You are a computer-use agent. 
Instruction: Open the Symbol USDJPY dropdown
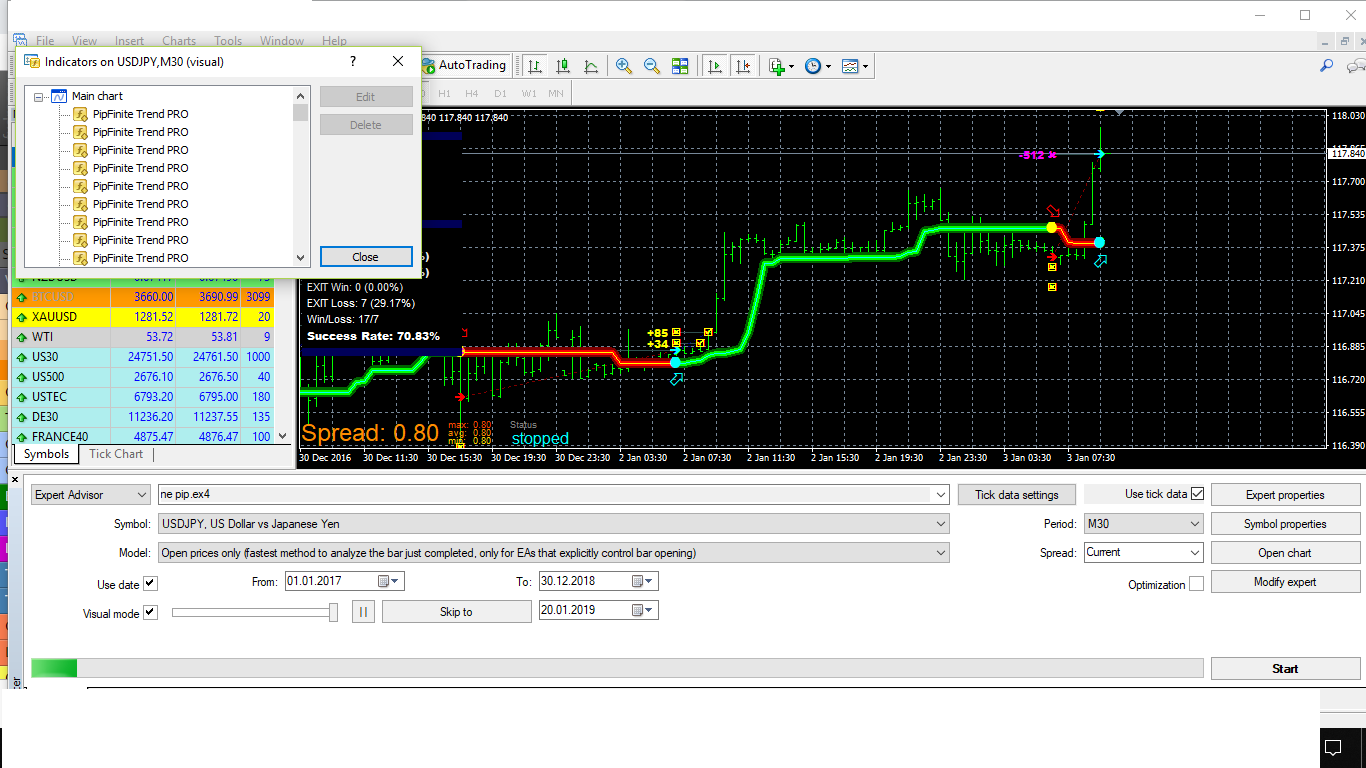pyautogui.click(x=940, y=523)
